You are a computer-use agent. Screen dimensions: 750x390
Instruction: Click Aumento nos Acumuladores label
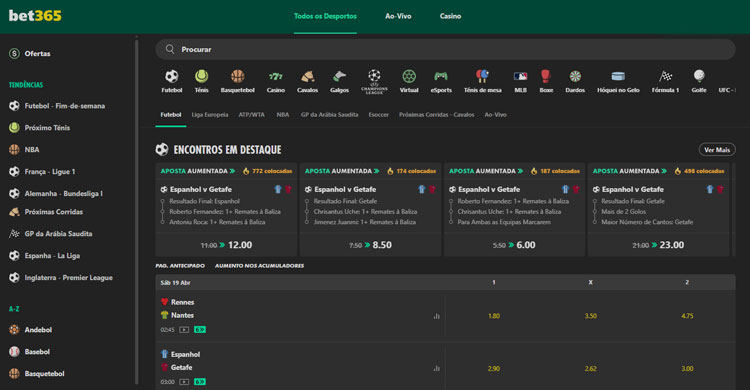259,266
